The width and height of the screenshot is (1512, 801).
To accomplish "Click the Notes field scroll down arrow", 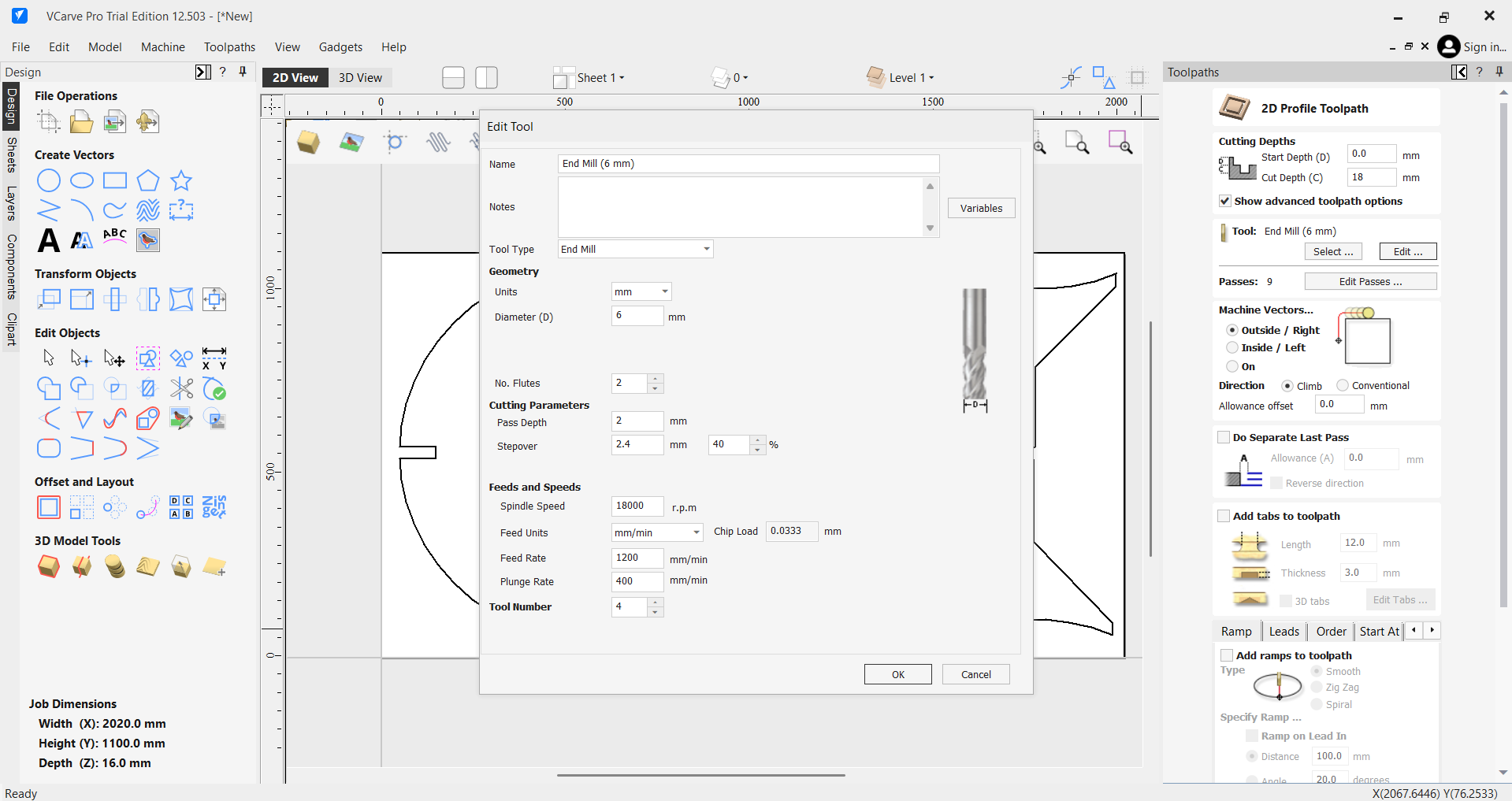I will tap(930, 228).
